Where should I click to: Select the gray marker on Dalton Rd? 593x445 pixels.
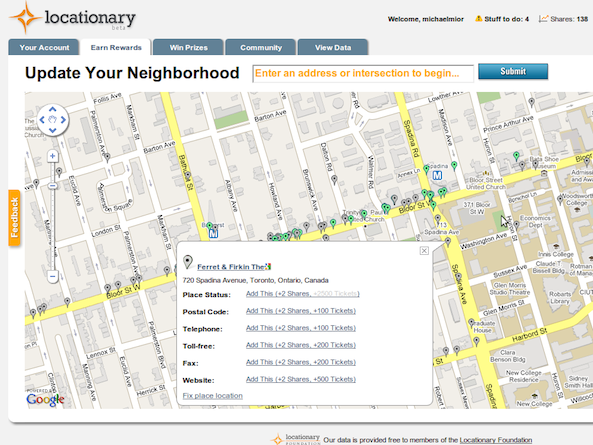coord(334,180)
